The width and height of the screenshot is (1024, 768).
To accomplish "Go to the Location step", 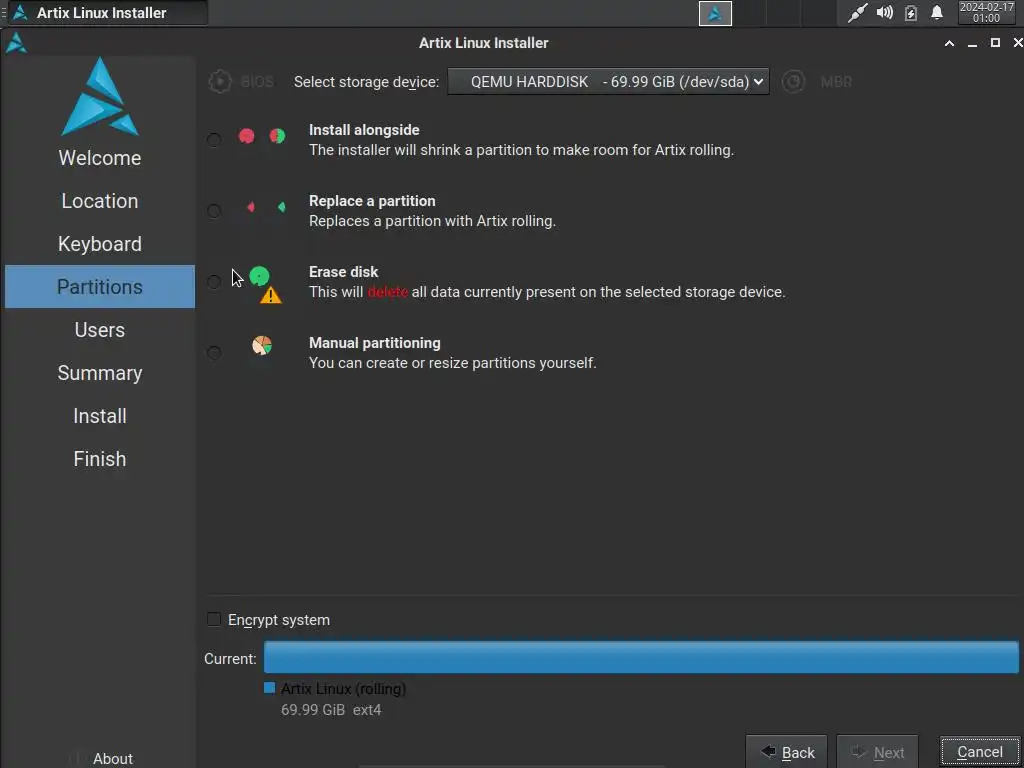I will point(100,201).
